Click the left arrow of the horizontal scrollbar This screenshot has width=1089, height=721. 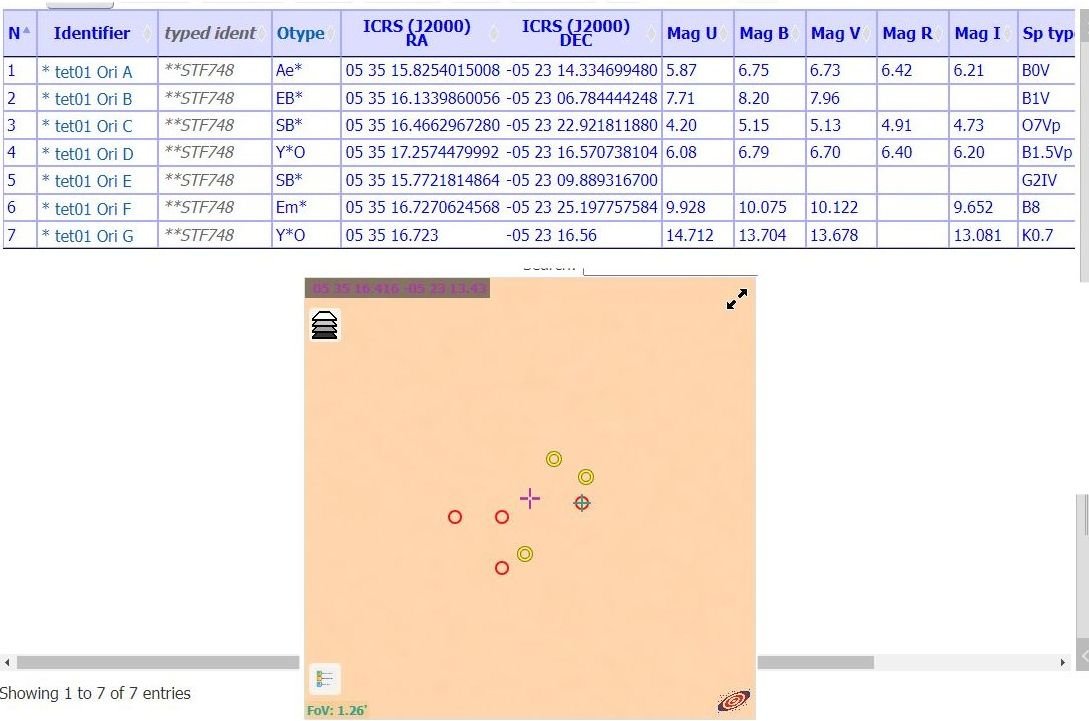pos(7,663)
